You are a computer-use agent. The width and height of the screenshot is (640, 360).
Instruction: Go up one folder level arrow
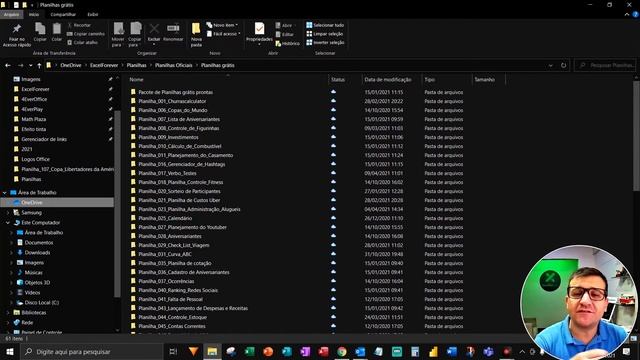[x=39, y=65]
